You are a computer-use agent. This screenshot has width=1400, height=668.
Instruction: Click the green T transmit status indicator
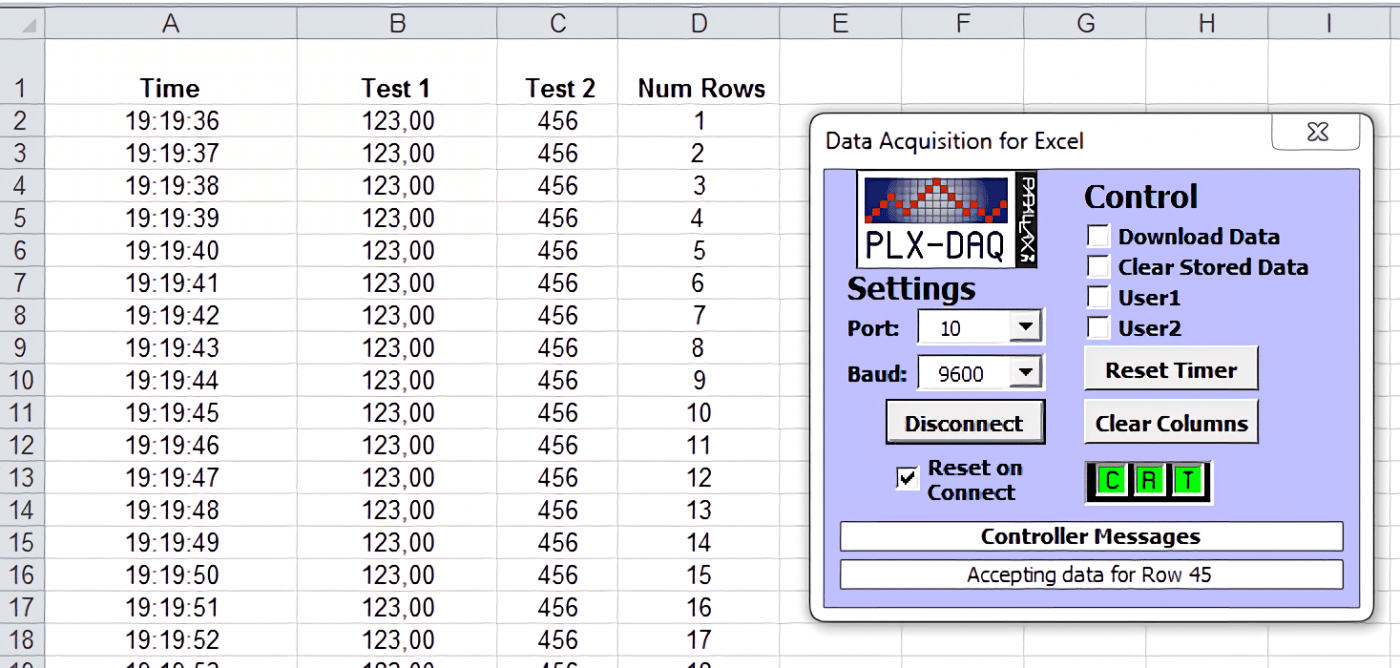1188,481
